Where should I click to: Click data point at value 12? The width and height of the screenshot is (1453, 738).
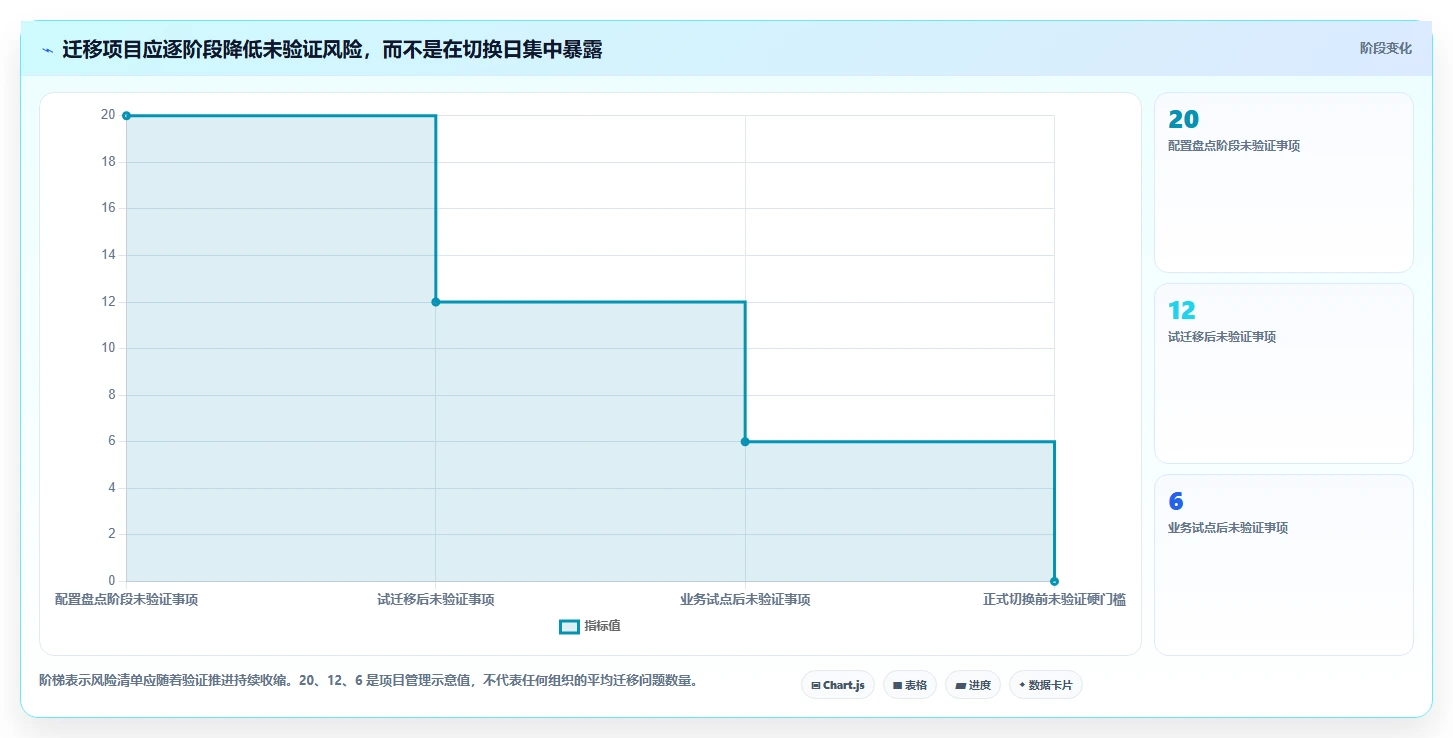435,302
